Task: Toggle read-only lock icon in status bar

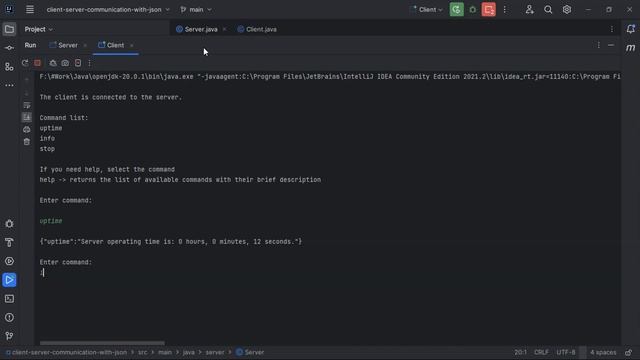Action: (629, 352)
